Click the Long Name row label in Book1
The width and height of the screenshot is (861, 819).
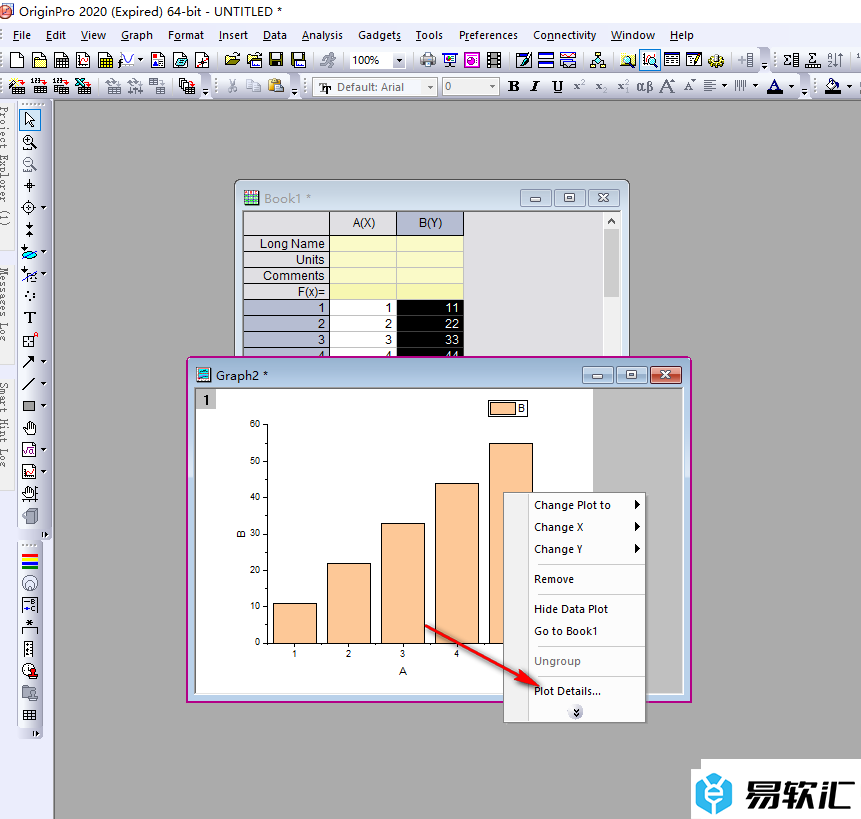tap(287, 243)
